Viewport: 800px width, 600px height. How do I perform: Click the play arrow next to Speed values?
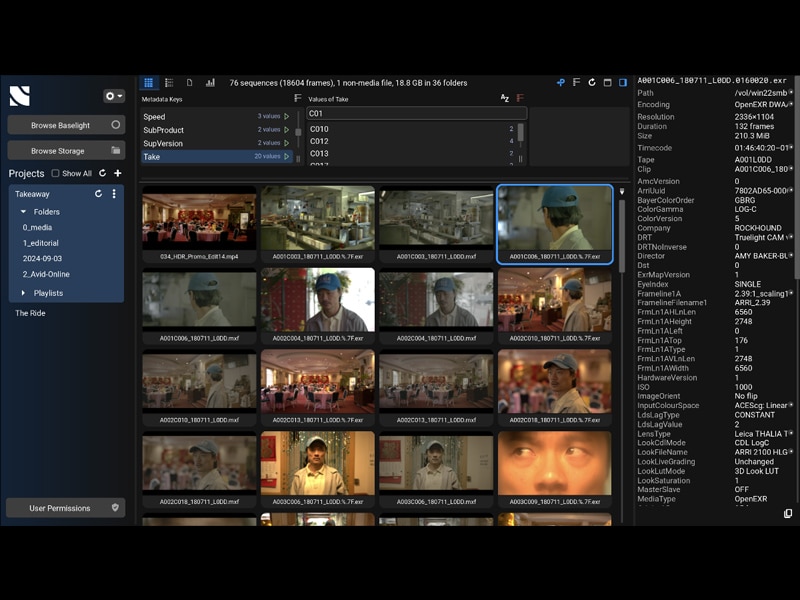(287, 116)
